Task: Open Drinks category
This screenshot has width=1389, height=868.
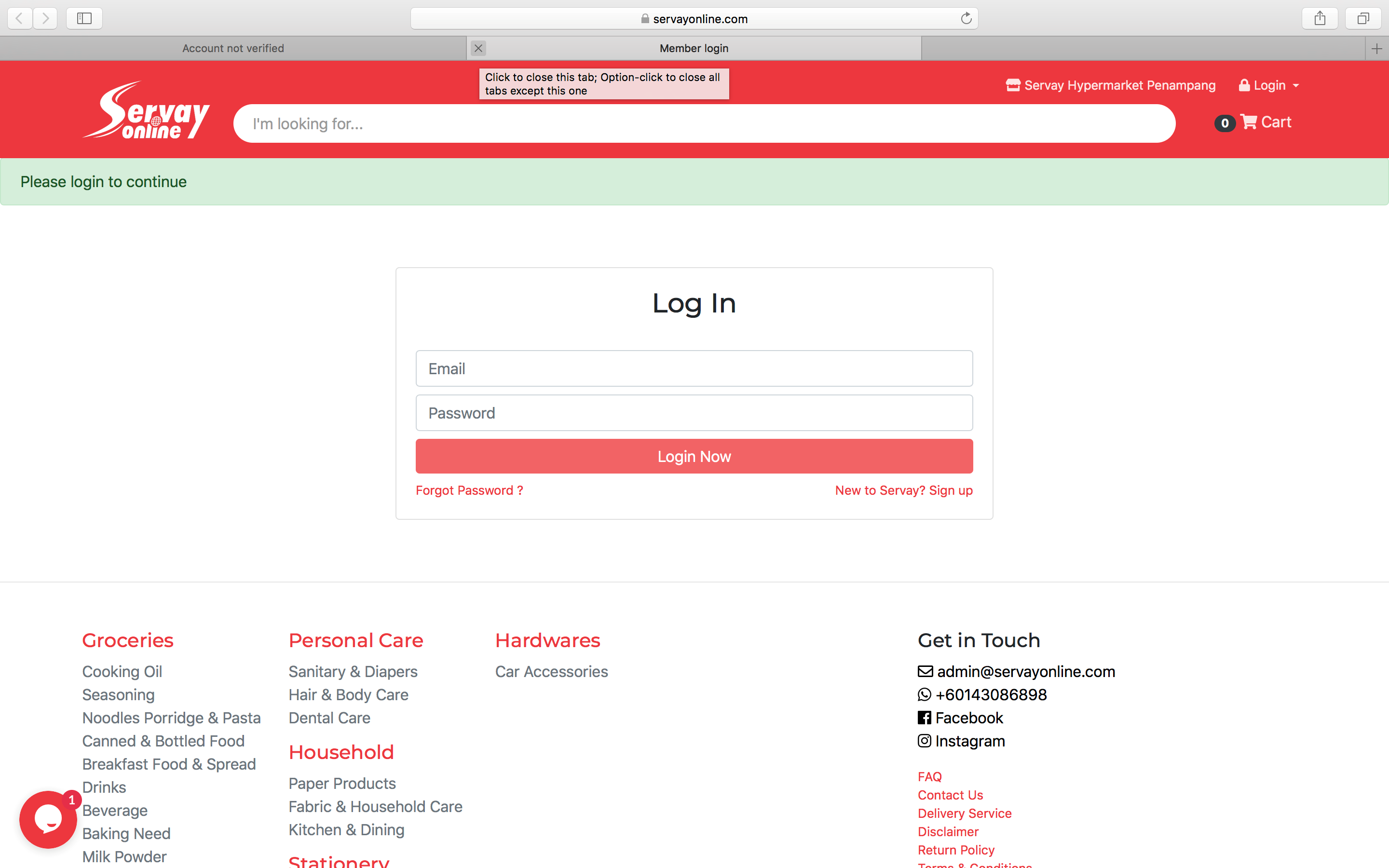Action: [x=104, y=787]
